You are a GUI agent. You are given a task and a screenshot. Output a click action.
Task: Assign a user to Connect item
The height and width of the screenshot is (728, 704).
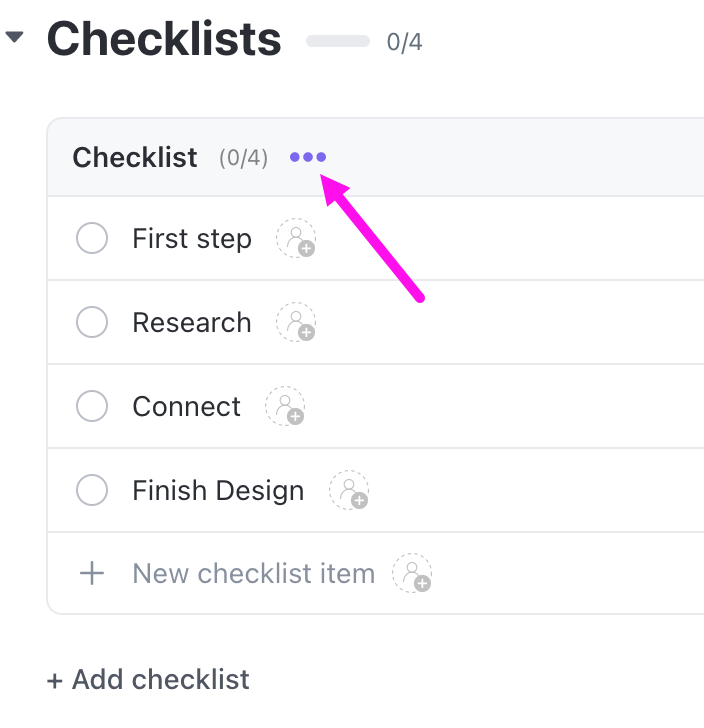click(285, 407)
